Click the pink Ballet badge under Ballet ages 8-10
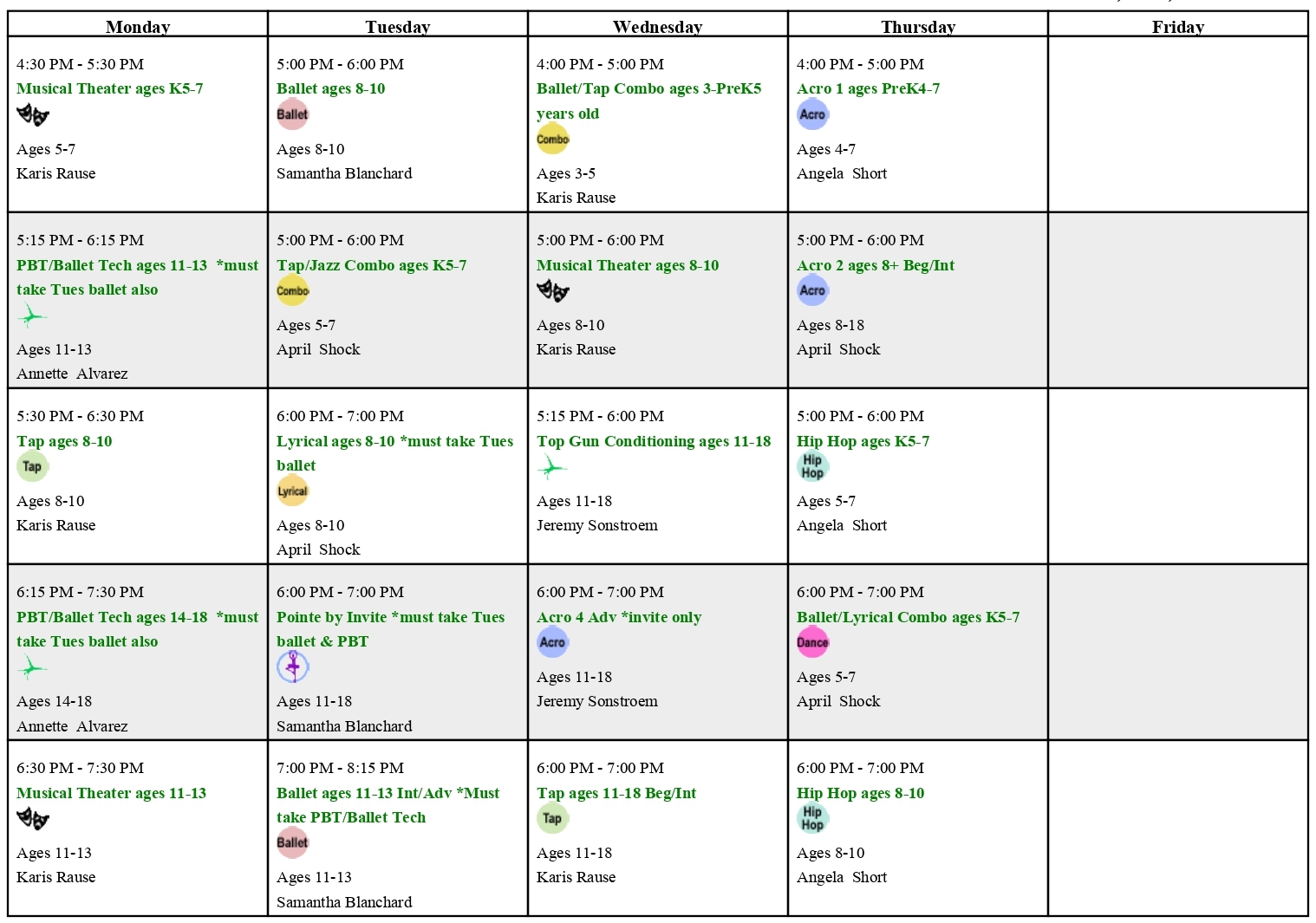 click(x=292, y=114)
